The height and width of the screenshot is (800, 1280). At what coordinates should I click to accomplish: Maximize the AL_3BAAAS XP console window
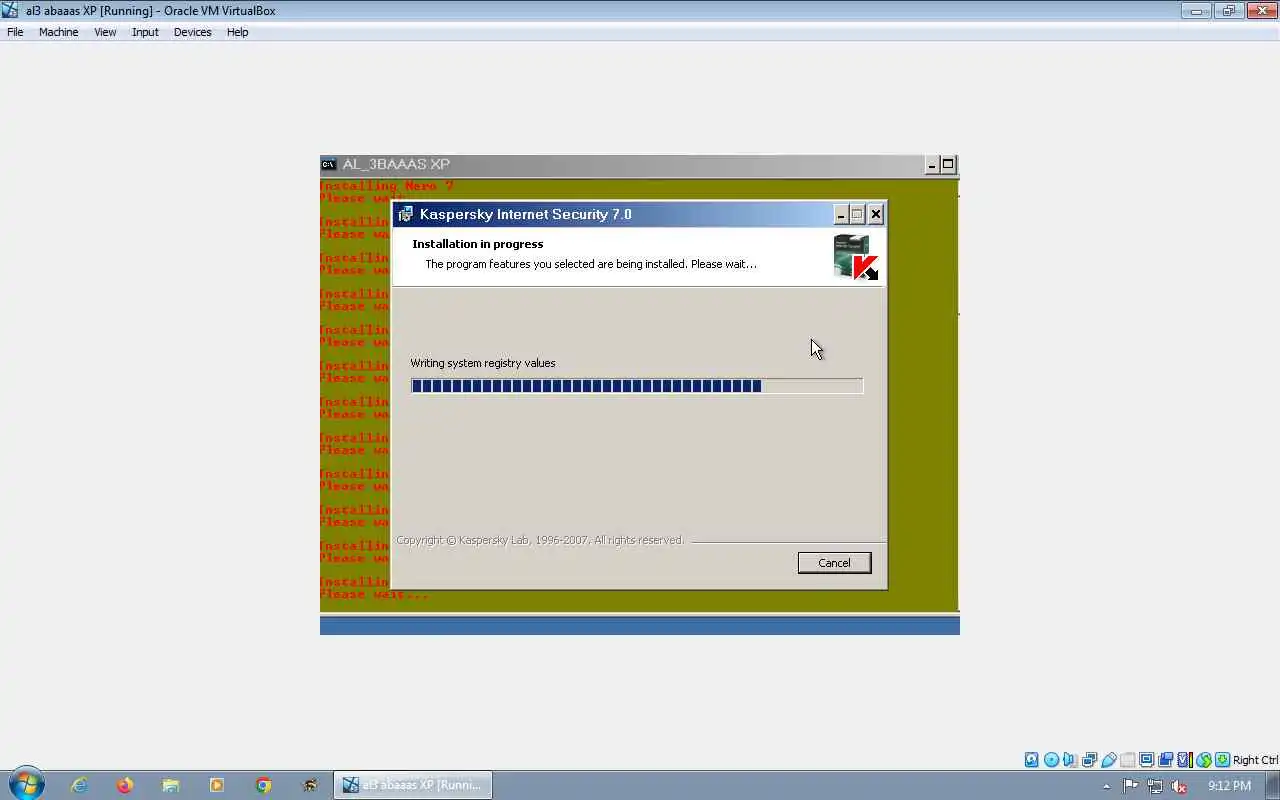click(x=949, y=165)
